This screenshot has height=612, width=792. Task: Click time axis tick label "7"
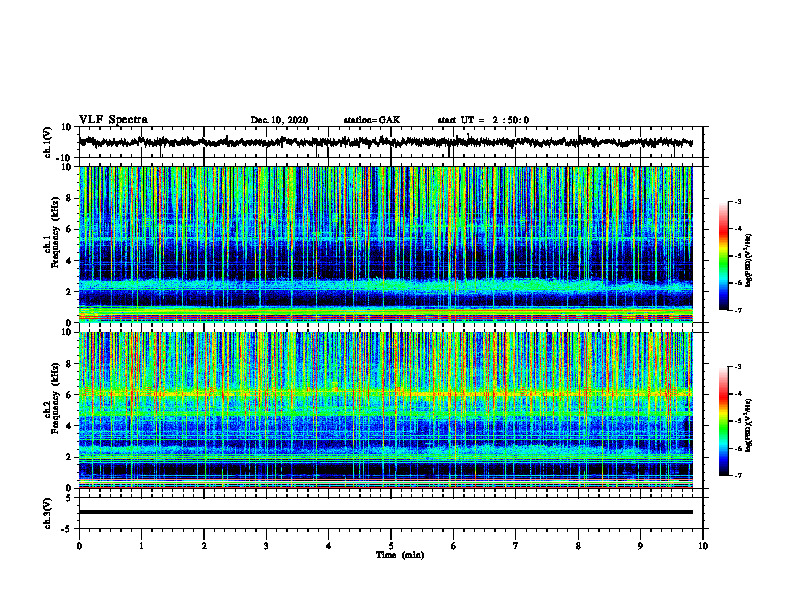point(516,546)
